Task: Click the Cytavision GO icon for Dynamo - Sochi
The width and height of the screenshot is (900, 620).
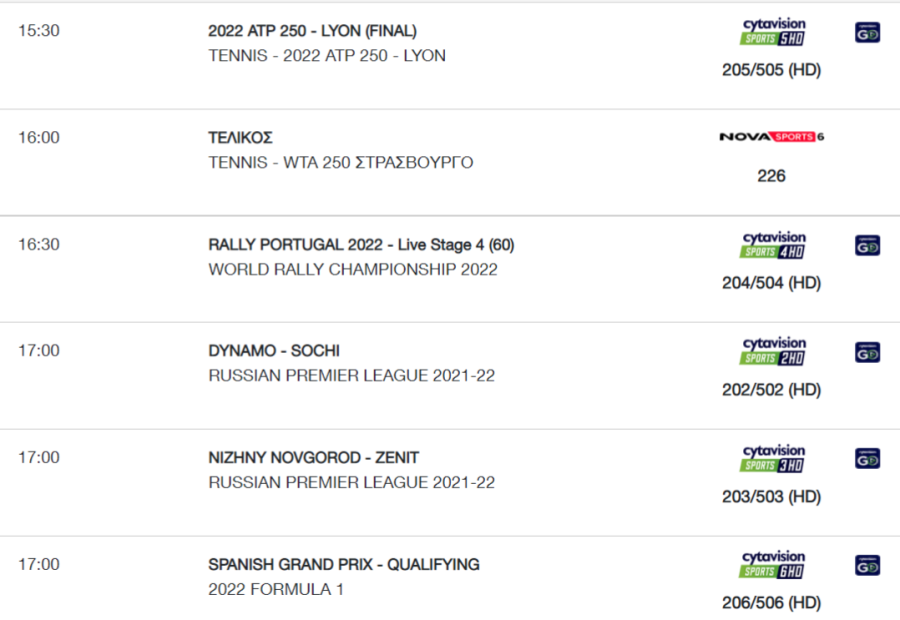Action: tap(867, 352)
